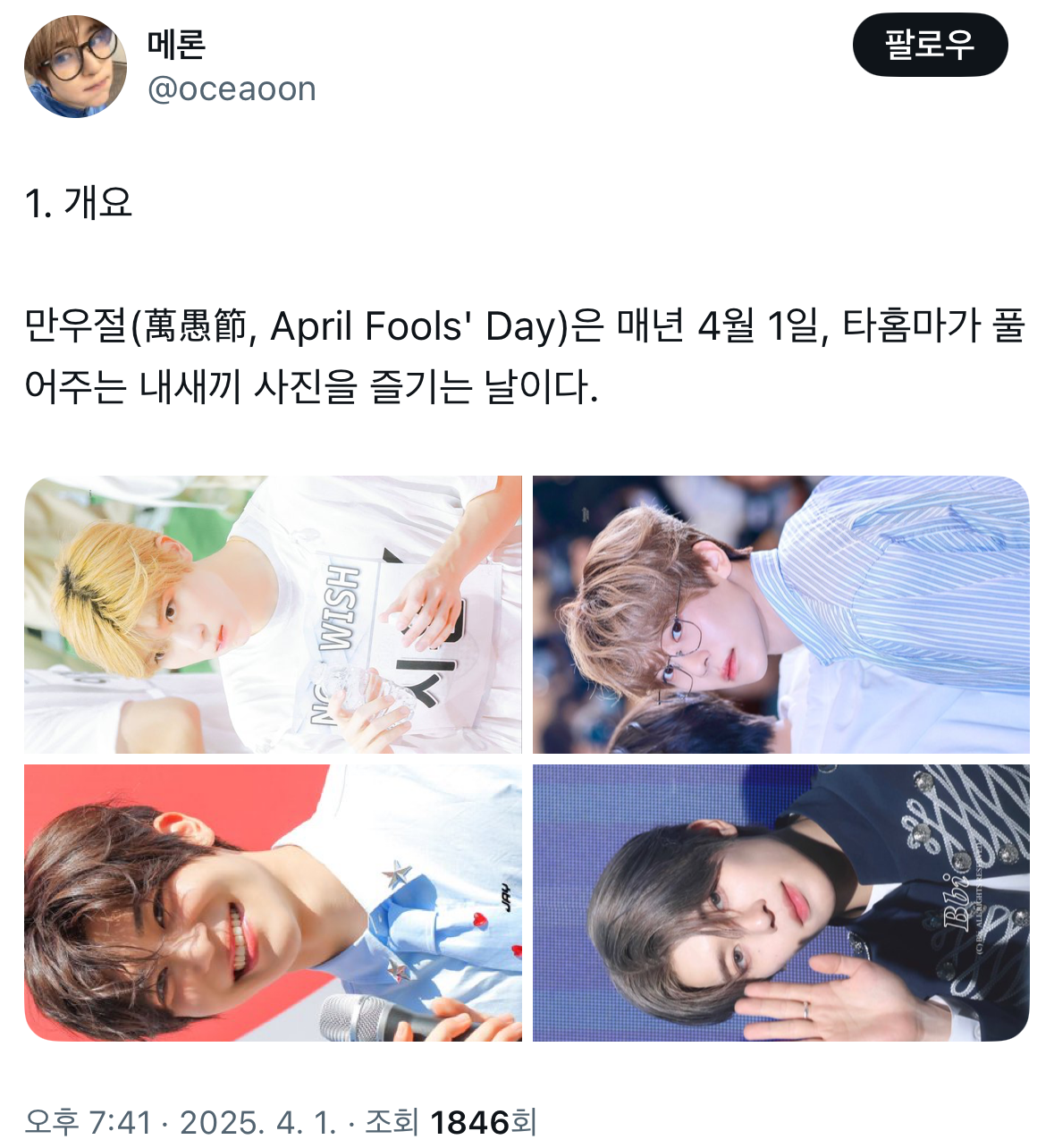
Task: Click the star pin on blue shirt
Action: pos(396,874)
